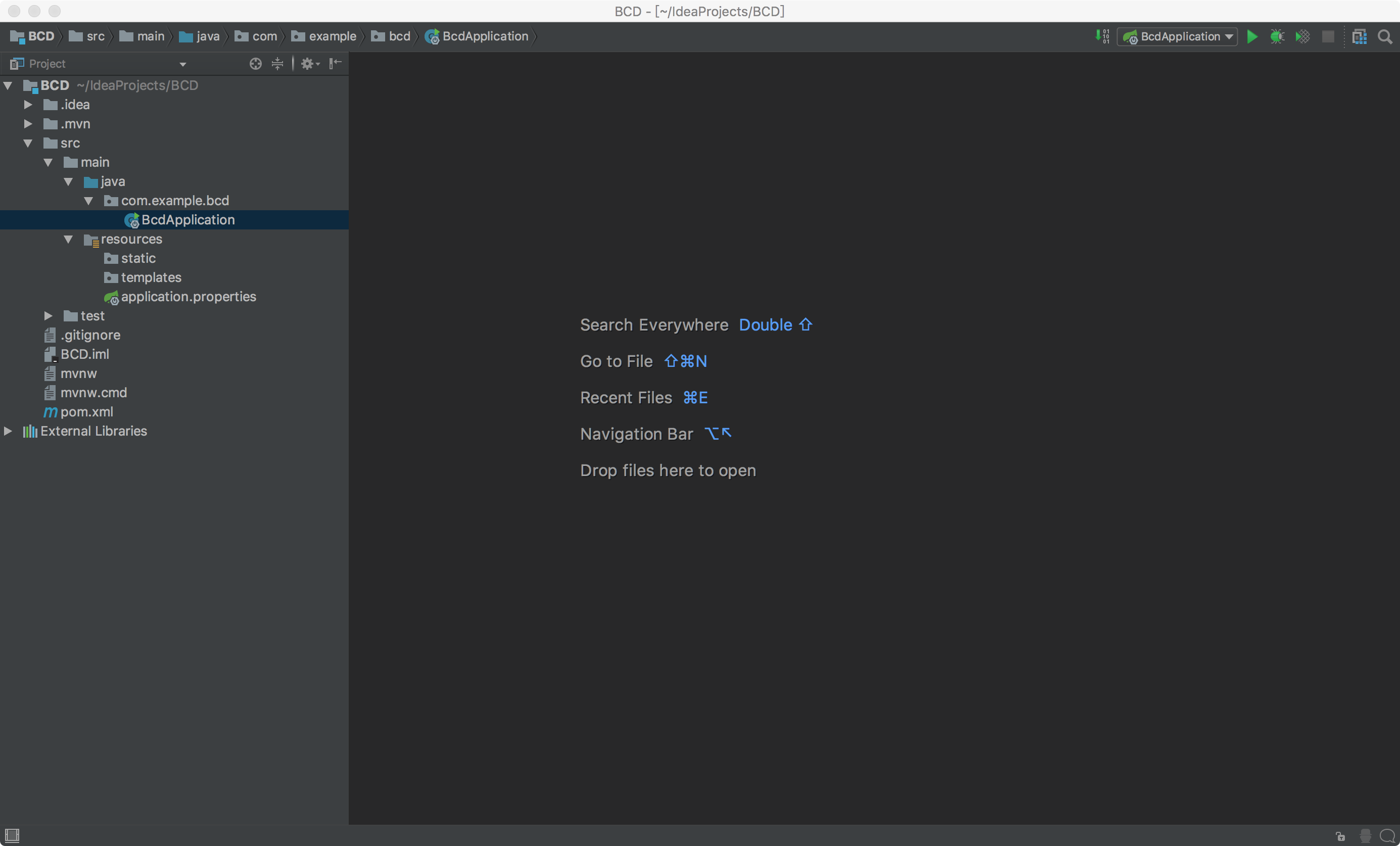Click 'example' breadcrumb in navigation bar
This screenshot has width=1400, height=846.
[332, 36]
